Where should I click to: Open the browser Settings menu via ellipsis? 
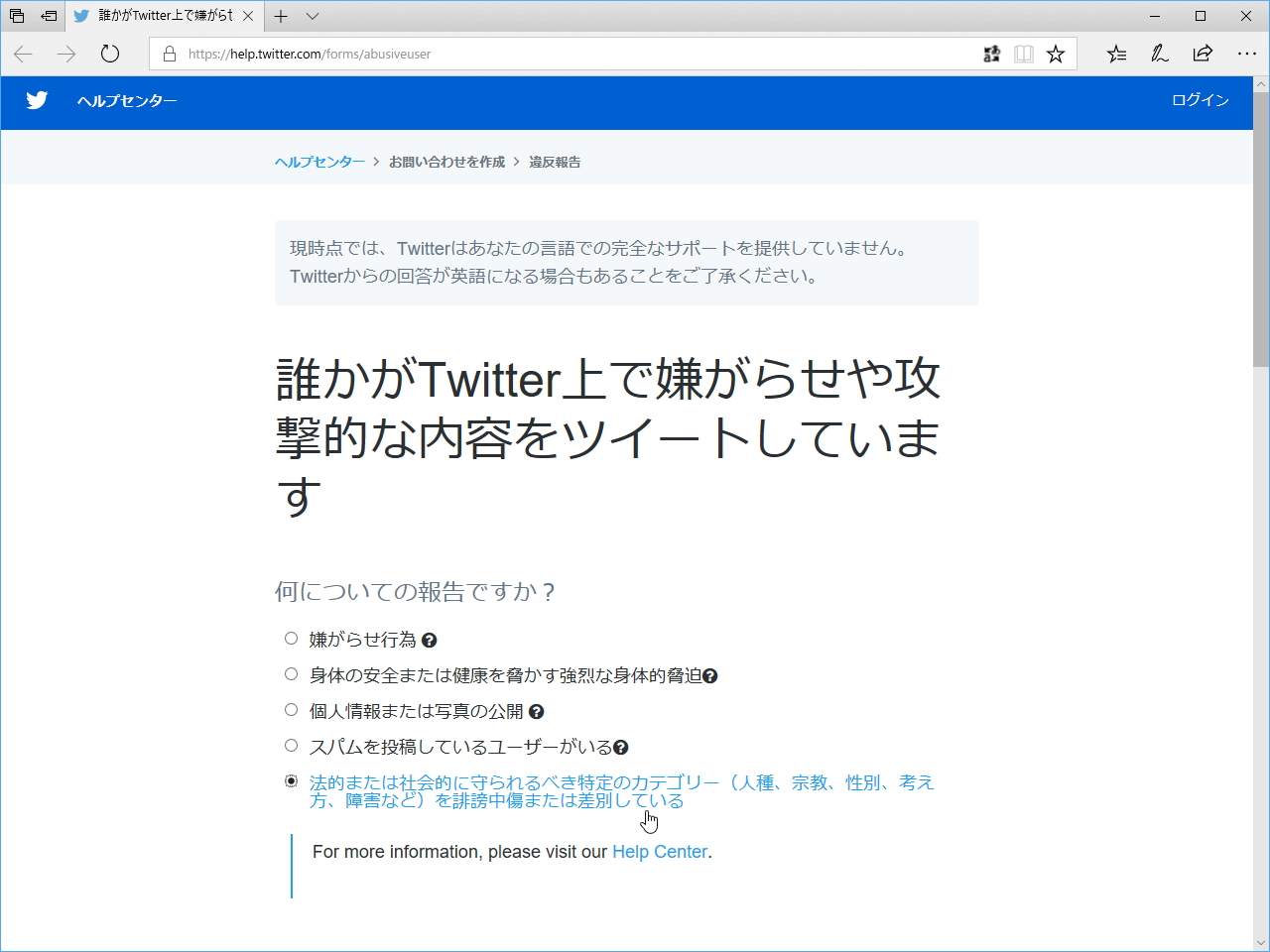point(1247,54)
